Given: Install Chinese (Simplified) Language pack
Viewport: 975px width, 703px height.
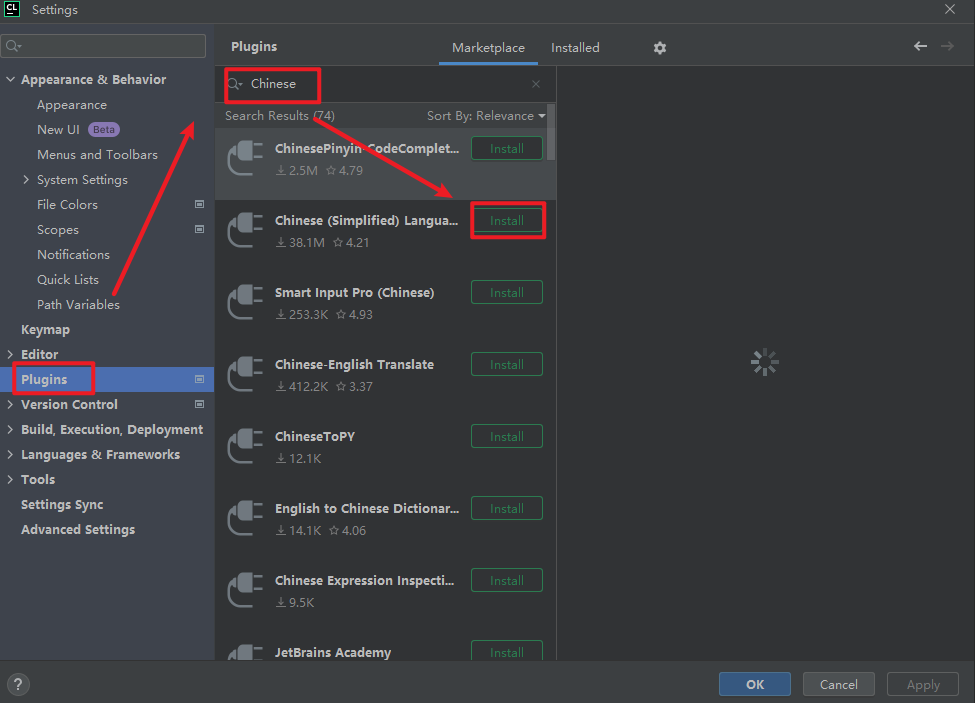Looking at the screenshot, I should tap(507, 221).
